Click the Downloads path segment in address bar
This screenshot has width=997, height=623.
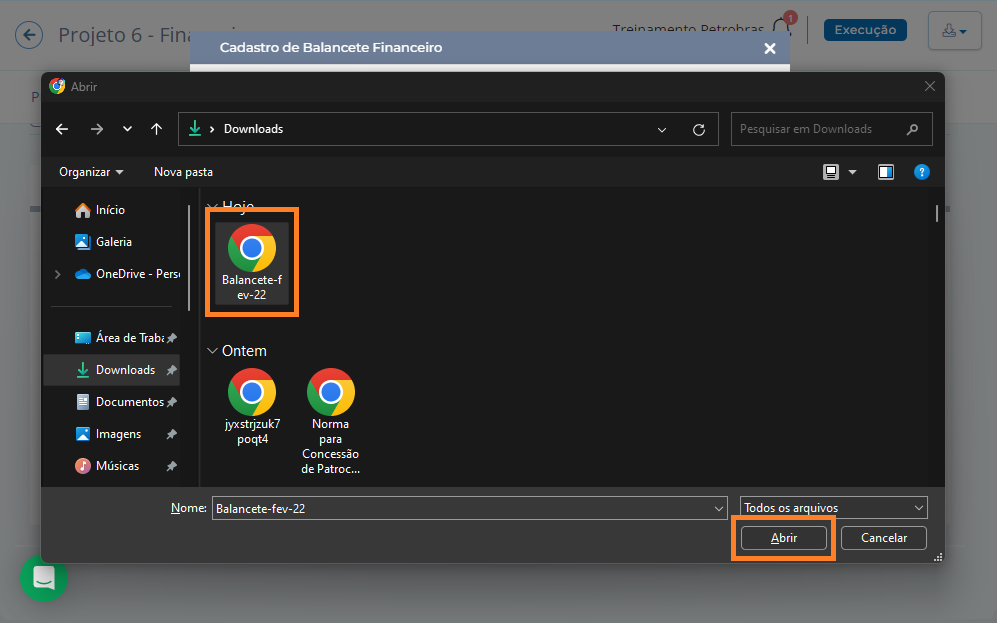(254, 129)
